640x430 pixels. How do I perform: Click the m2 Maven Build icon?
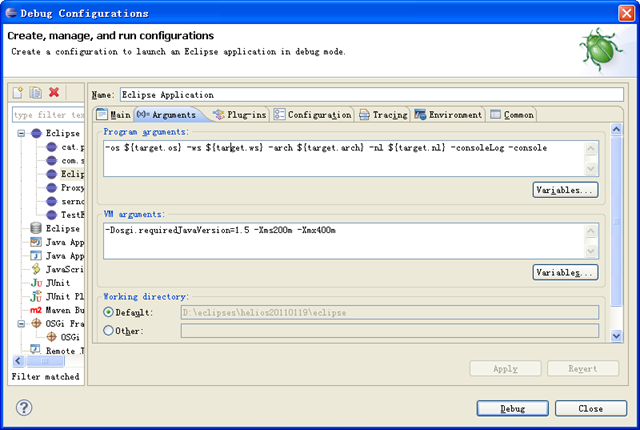click(x=36, y=310)
